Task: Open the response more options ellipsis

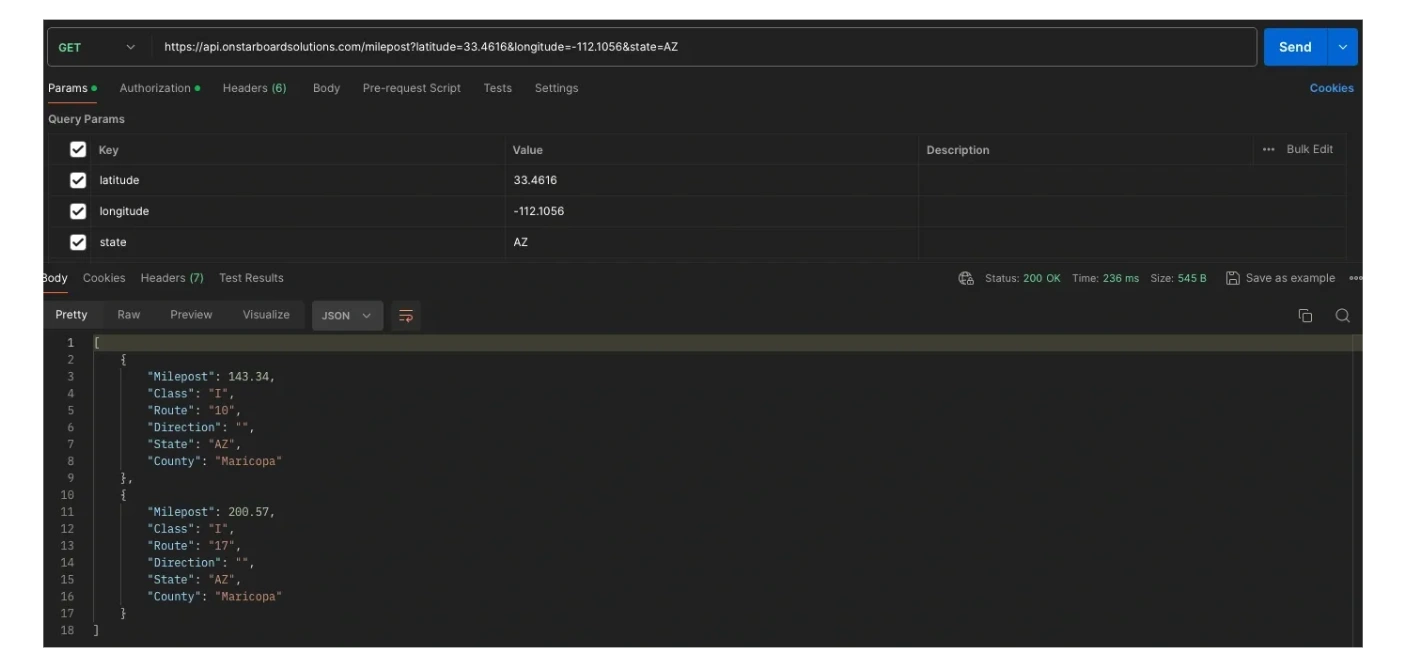Action: 1356,278
